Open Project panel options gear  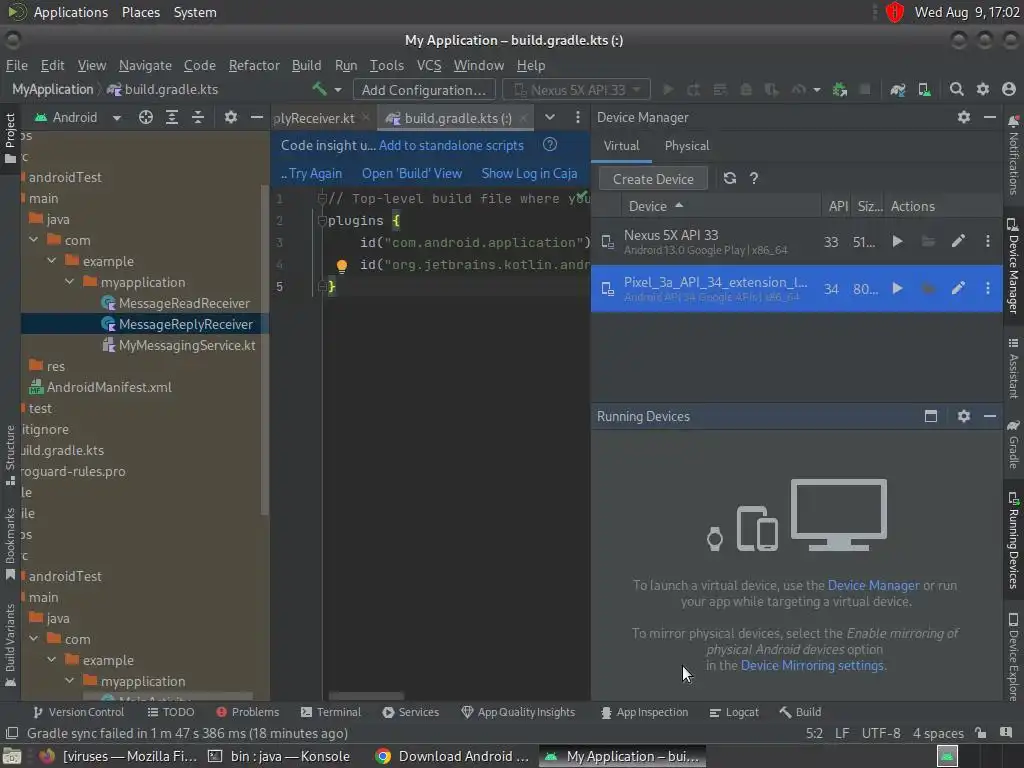(x=231, y=117)
